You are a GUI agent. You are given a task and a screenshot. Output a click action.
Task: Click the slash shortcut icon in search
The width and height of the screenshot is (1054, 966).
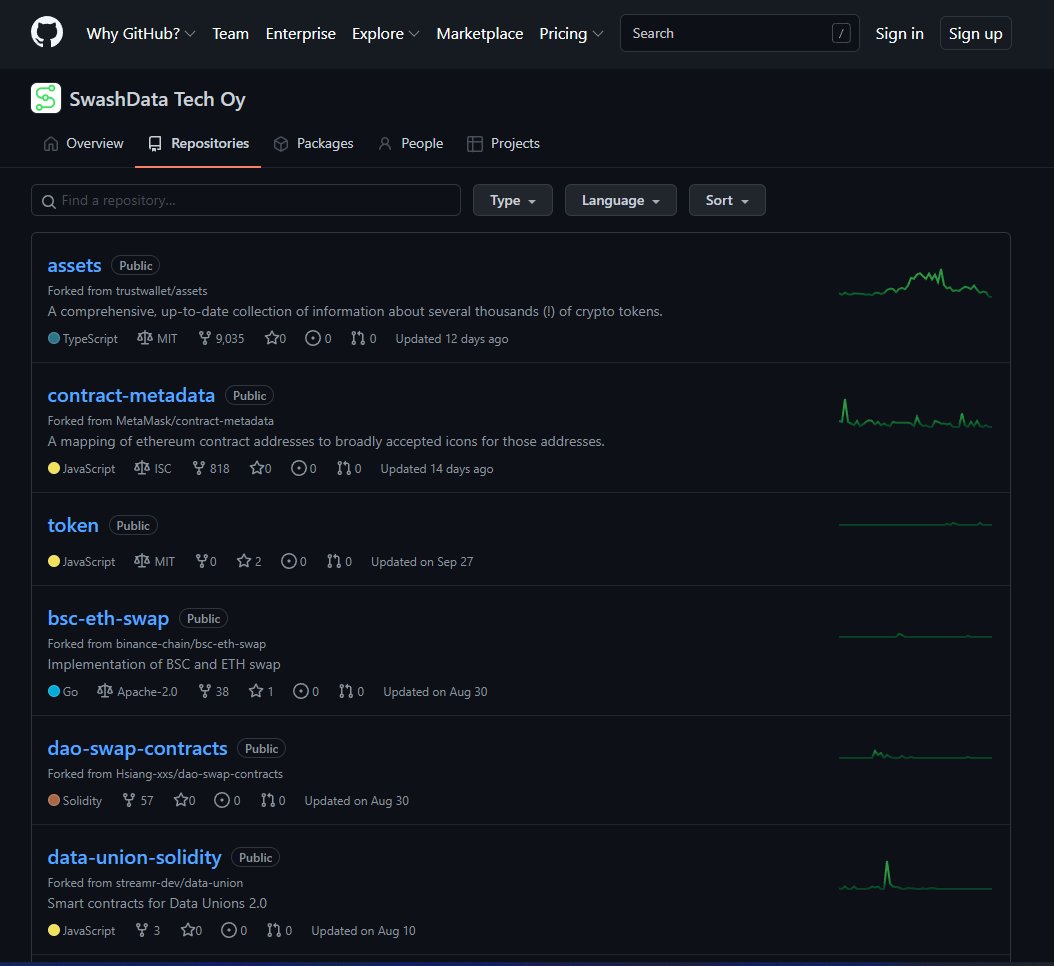point(841,33)
